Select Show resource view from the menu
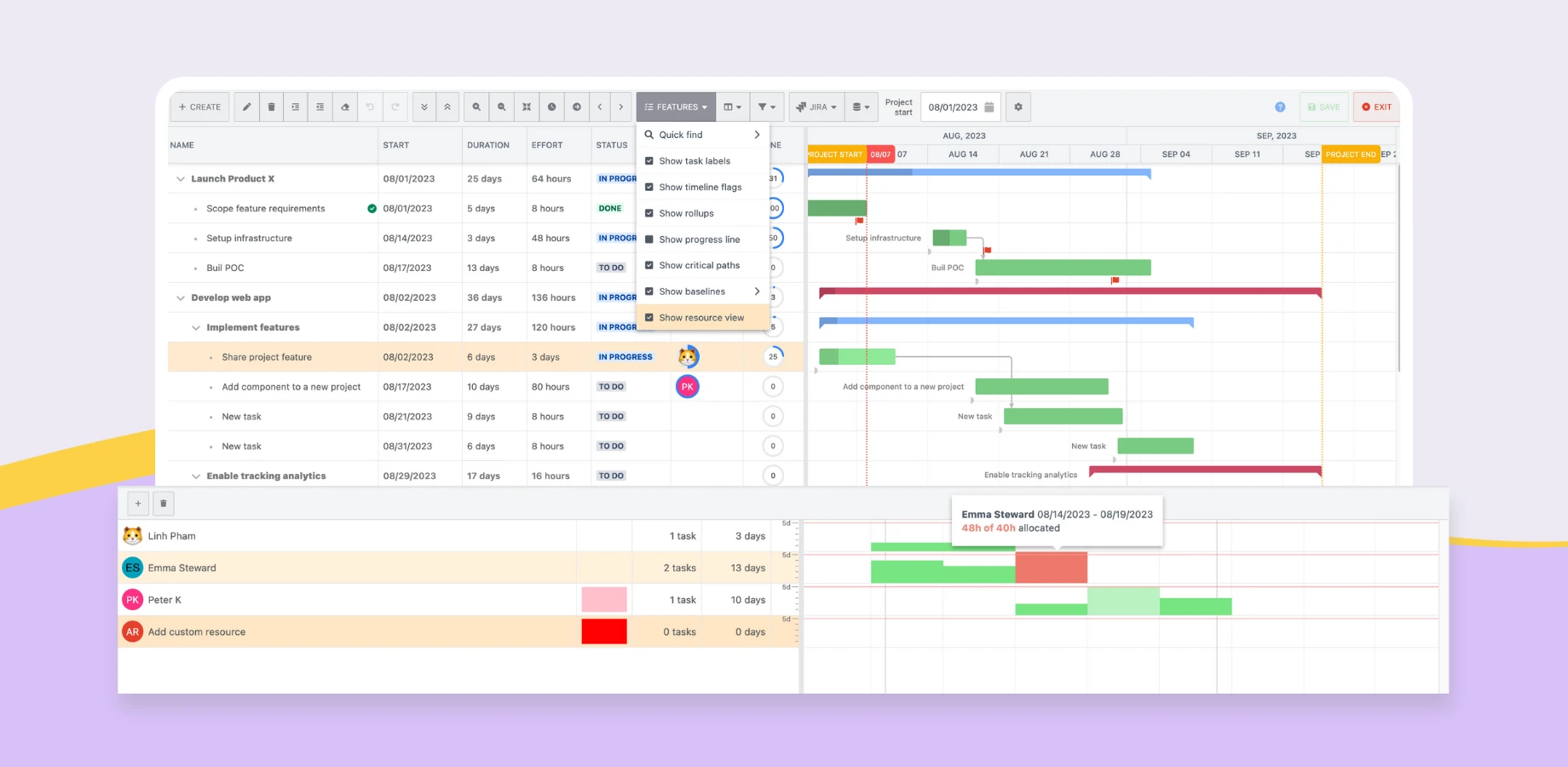This screenshot has width=1568, height=767. coord(701,317)
